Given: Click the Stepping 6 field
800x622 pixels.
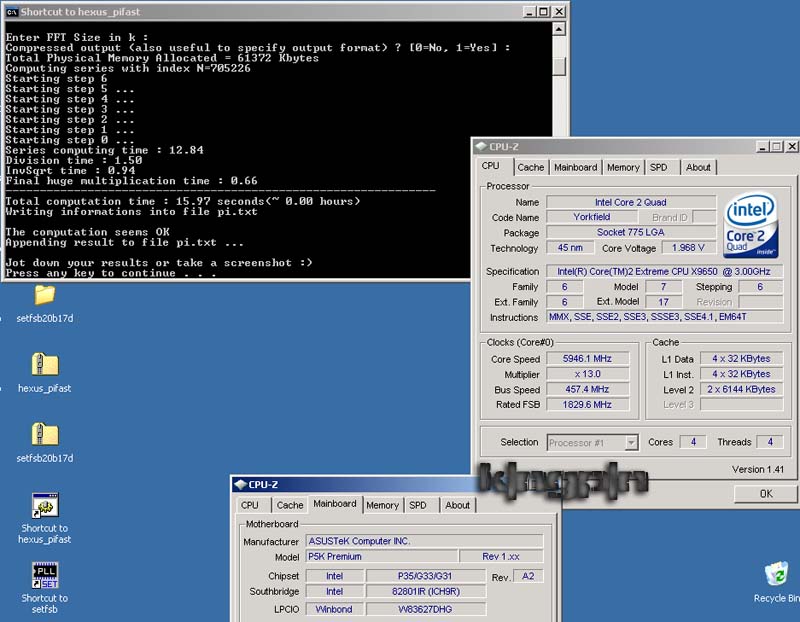Looking at the screenshot, I should pos(760,287).
